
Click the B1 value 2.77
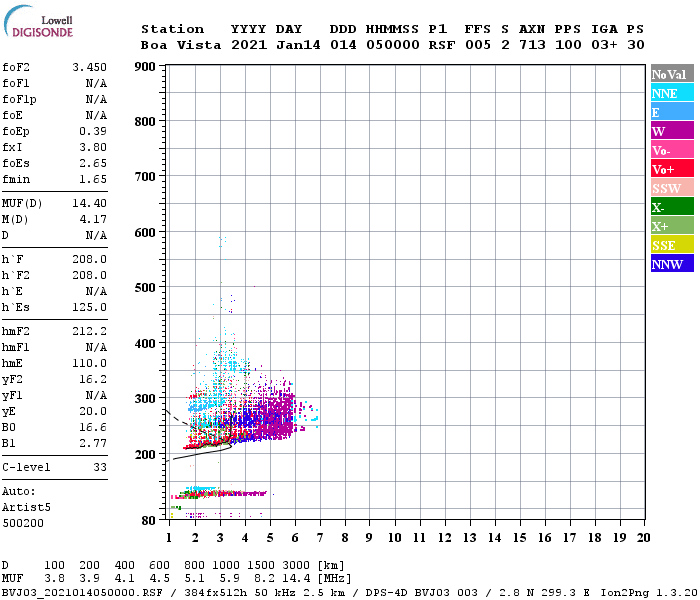coord(93,443)
